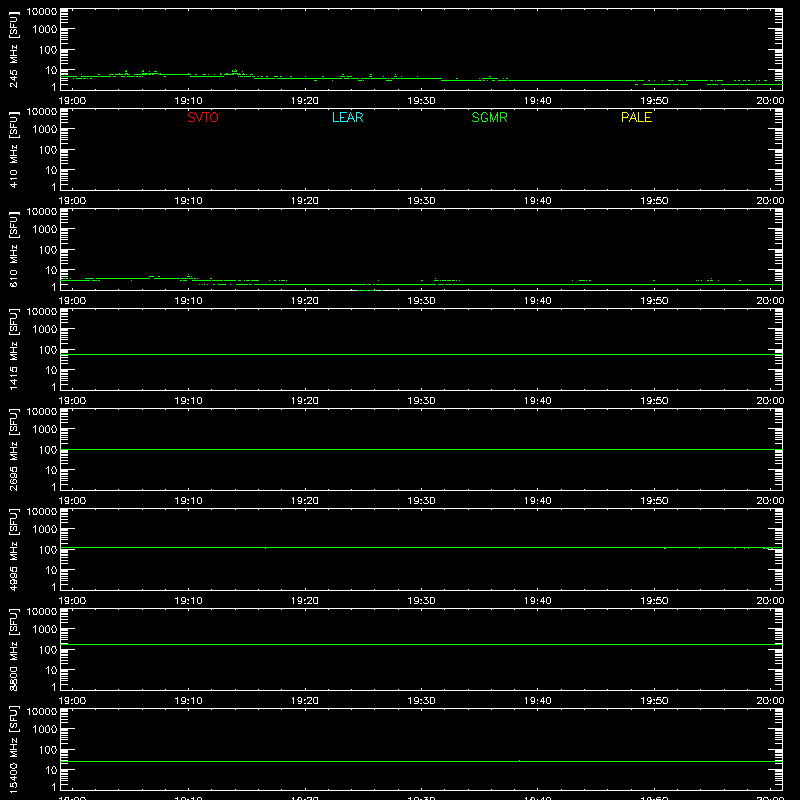Click the green flux trace in the 15400 MHz plot
Image resolution: width=800 pixels, height=800 pixels.
(421, 761)
